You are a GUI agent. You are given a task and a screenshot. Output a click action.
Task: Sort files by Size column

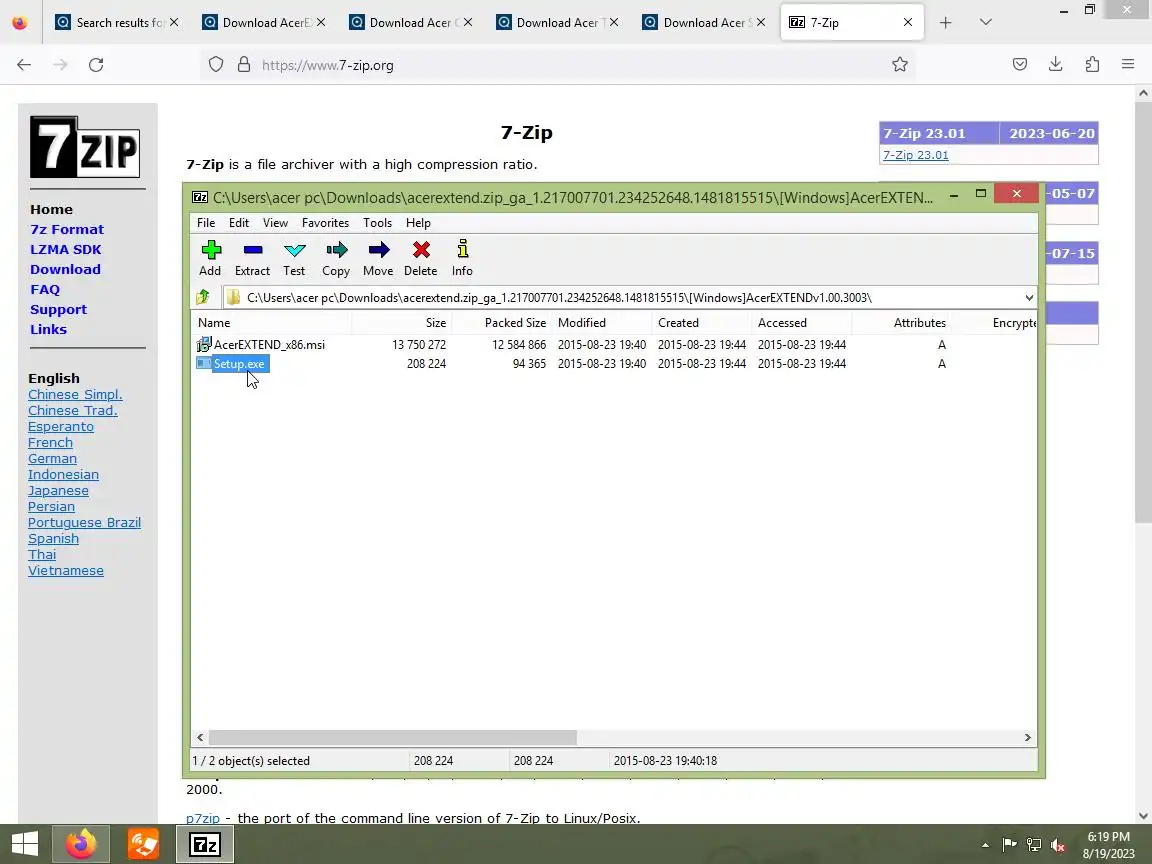tap(401, 323)
